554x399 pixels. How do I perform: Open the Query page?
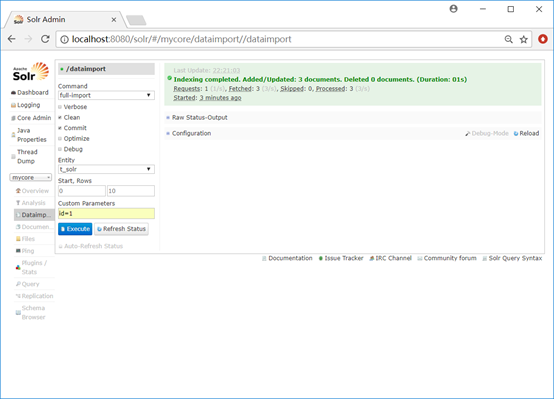coord(27,284)
